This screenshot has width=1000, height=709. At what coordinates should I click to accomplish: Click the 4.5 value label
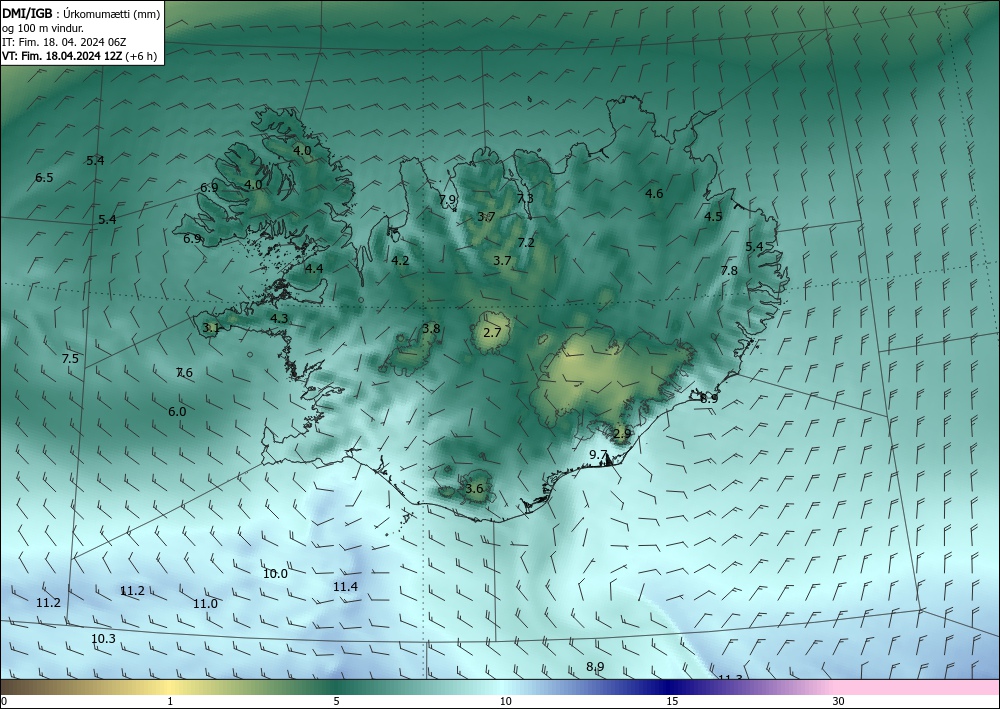pyautogui.click(x=713, y=217)
